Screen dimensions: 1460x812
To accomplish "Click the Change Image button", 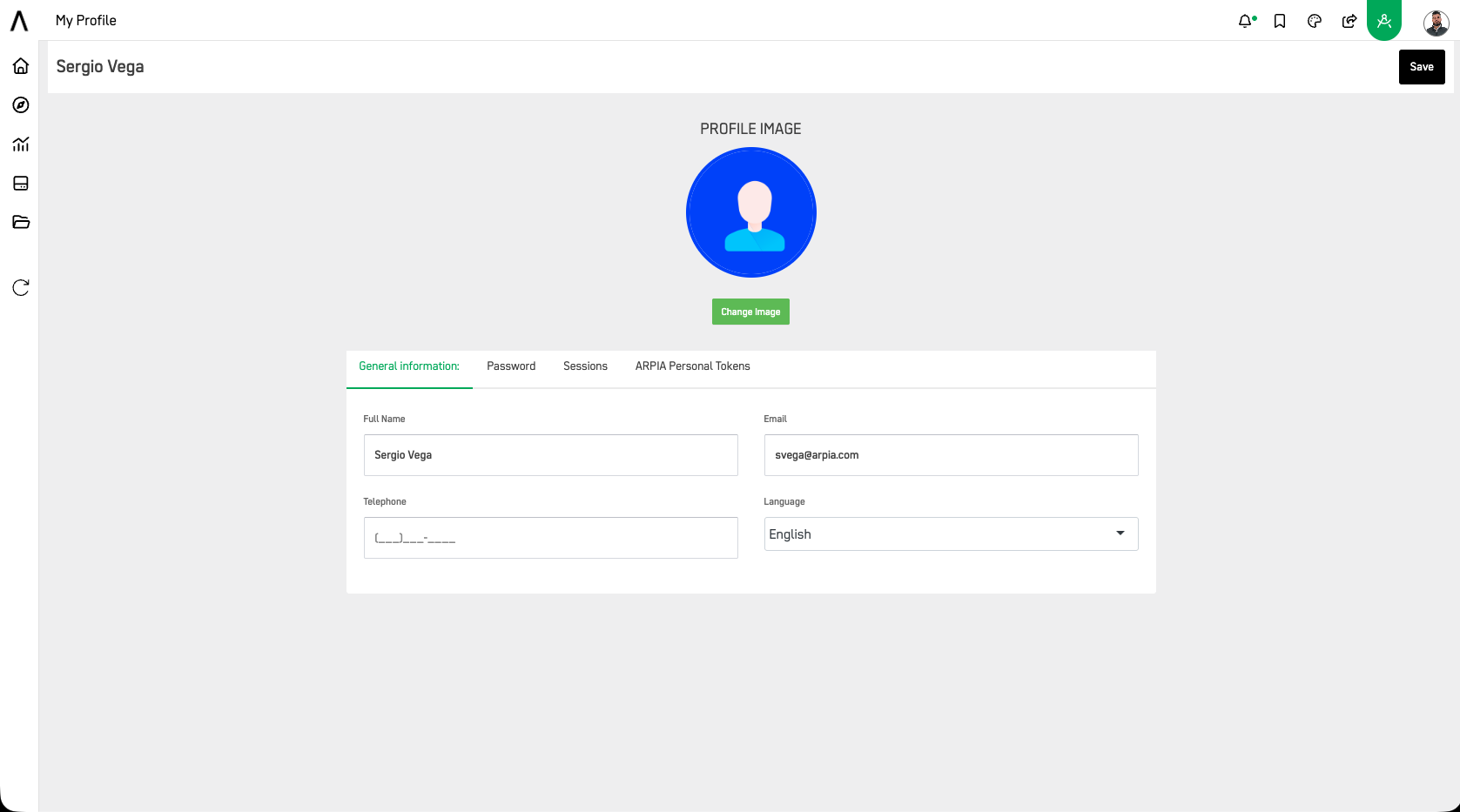I will [750, 312].
